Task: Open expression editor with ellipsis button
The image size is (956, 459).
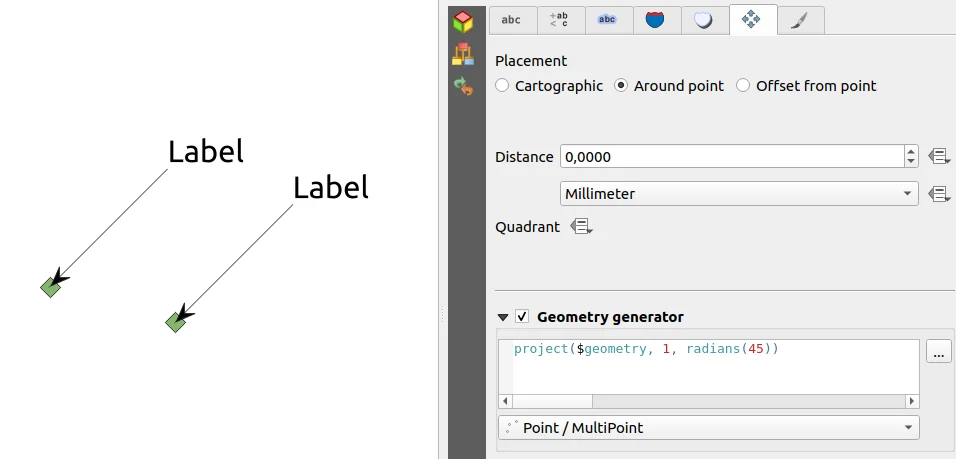Action: click(938, 352)
